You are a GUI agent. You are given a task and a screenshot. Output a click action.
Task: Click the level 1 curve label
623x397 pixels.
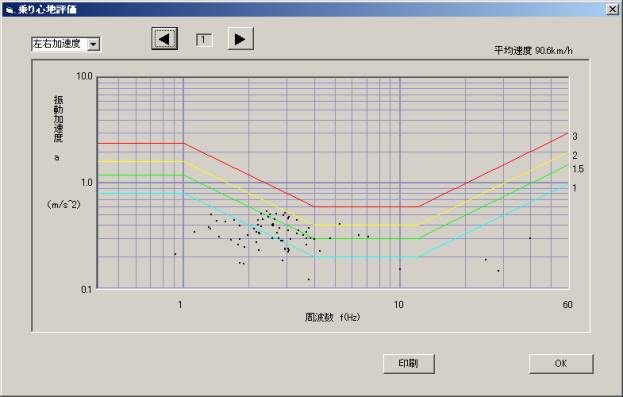coord(575,188)
